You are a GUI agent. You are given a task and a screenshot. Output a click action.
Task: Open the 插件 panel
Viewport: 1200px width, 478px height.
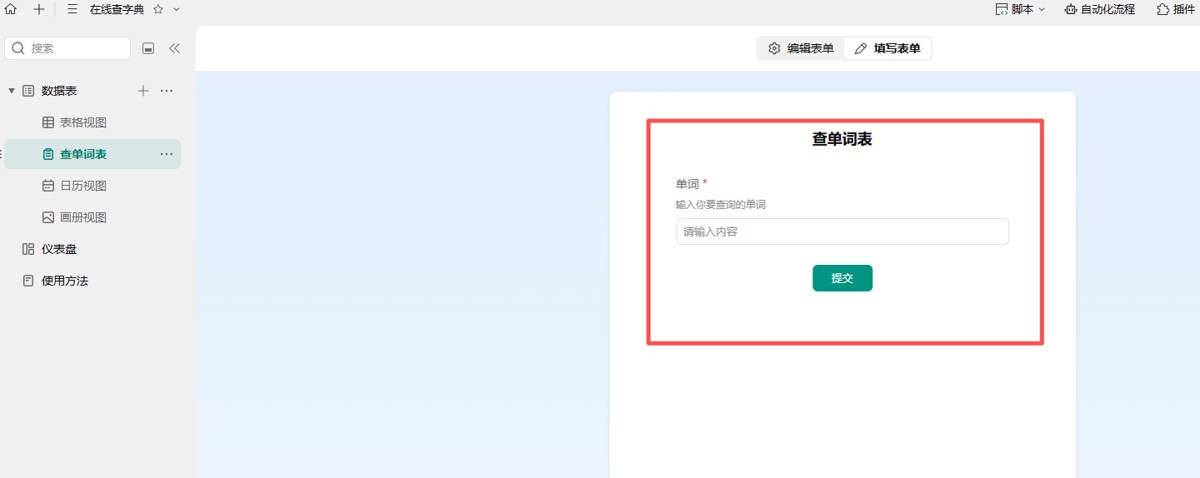point(1176,9)
